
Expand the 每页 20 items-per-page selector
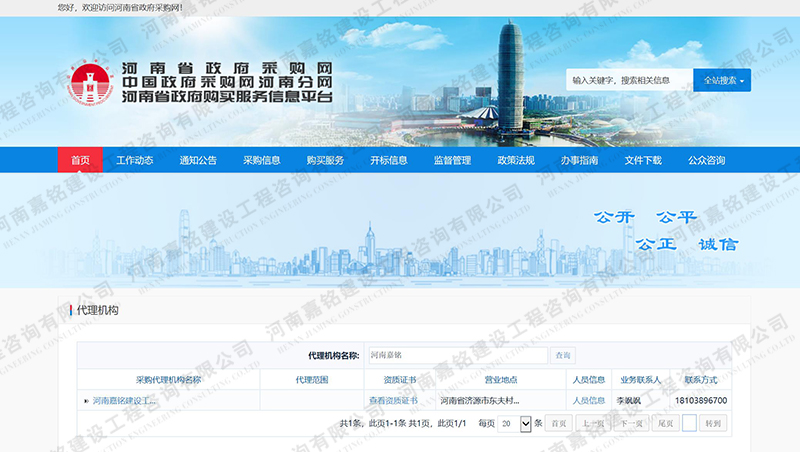coord(515,424)
